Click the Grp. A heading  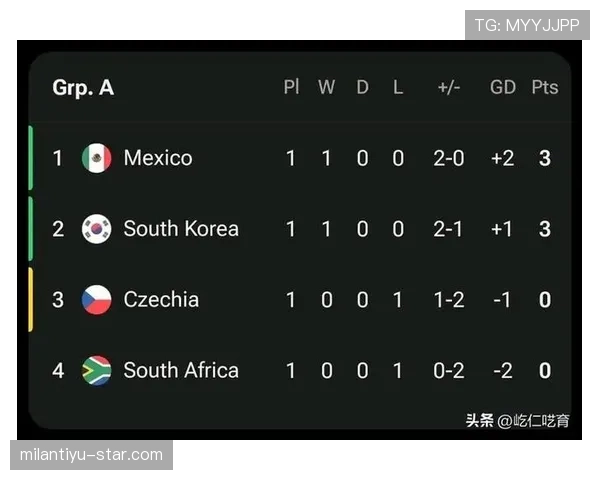[83, 88]
